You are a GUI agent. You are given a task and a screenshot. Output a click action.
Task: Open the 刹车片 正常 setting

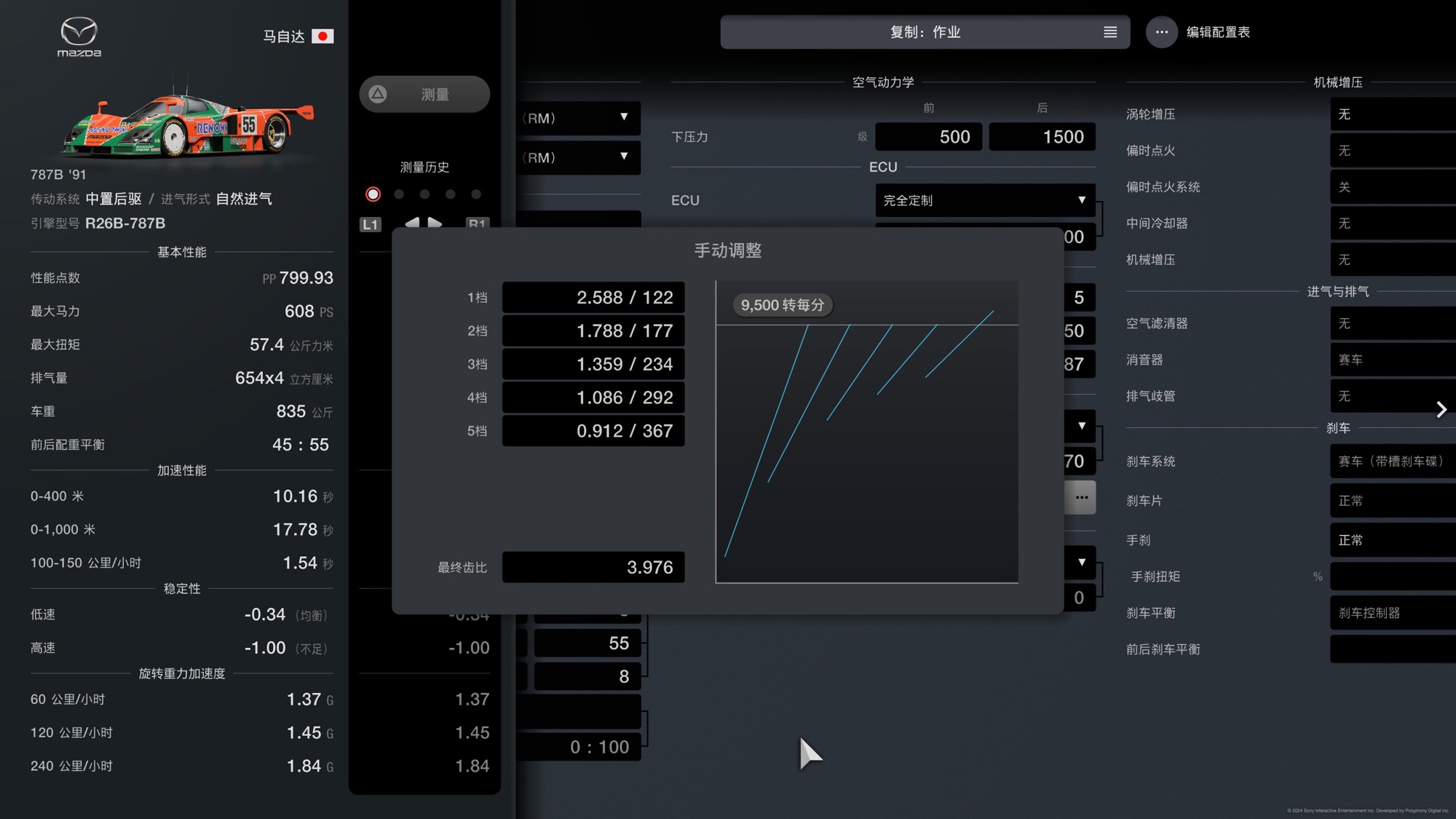tap(1393, 501)
